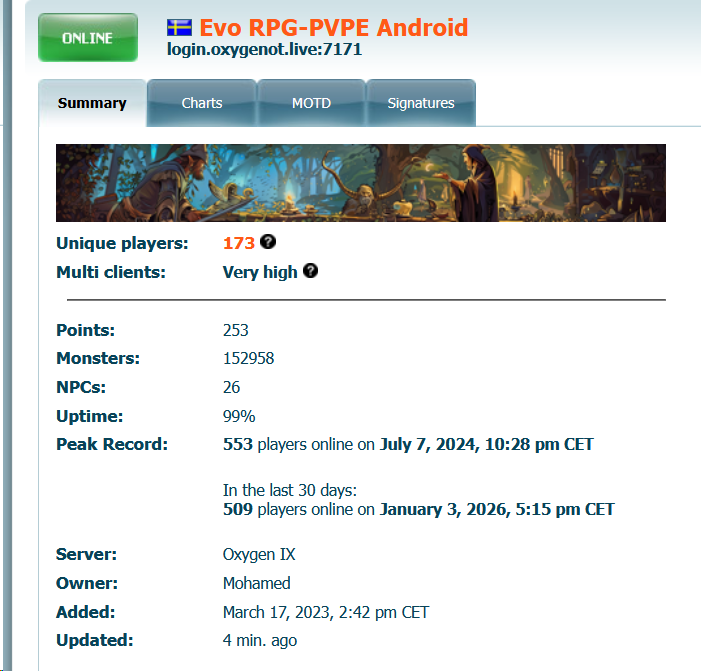Click the Sweden flag icon
The height and width of the screenshot is (671, 701).
coord(179,28)
